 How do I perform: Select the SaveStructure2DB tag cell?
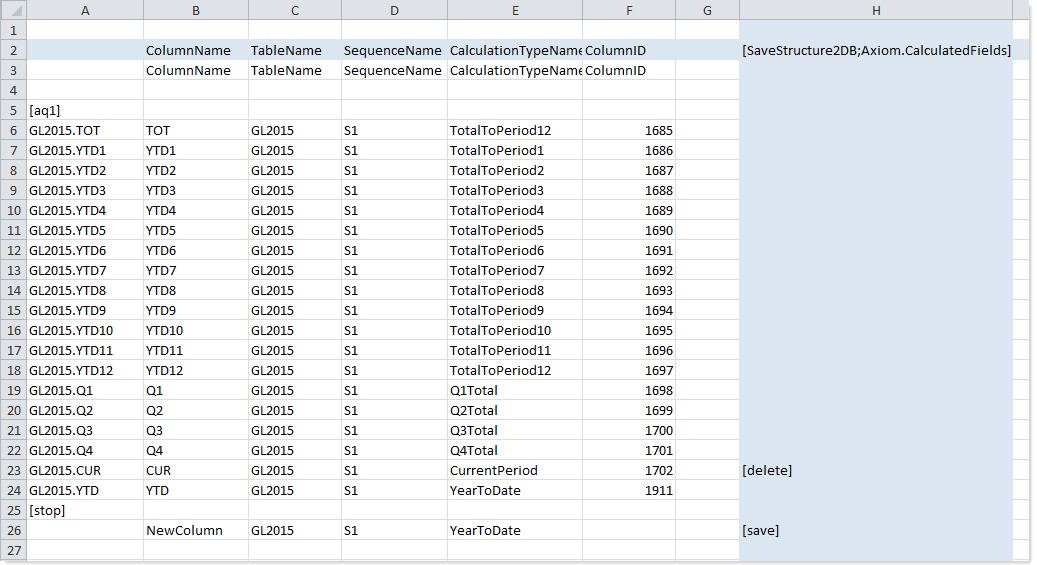(x=875, y=50)
